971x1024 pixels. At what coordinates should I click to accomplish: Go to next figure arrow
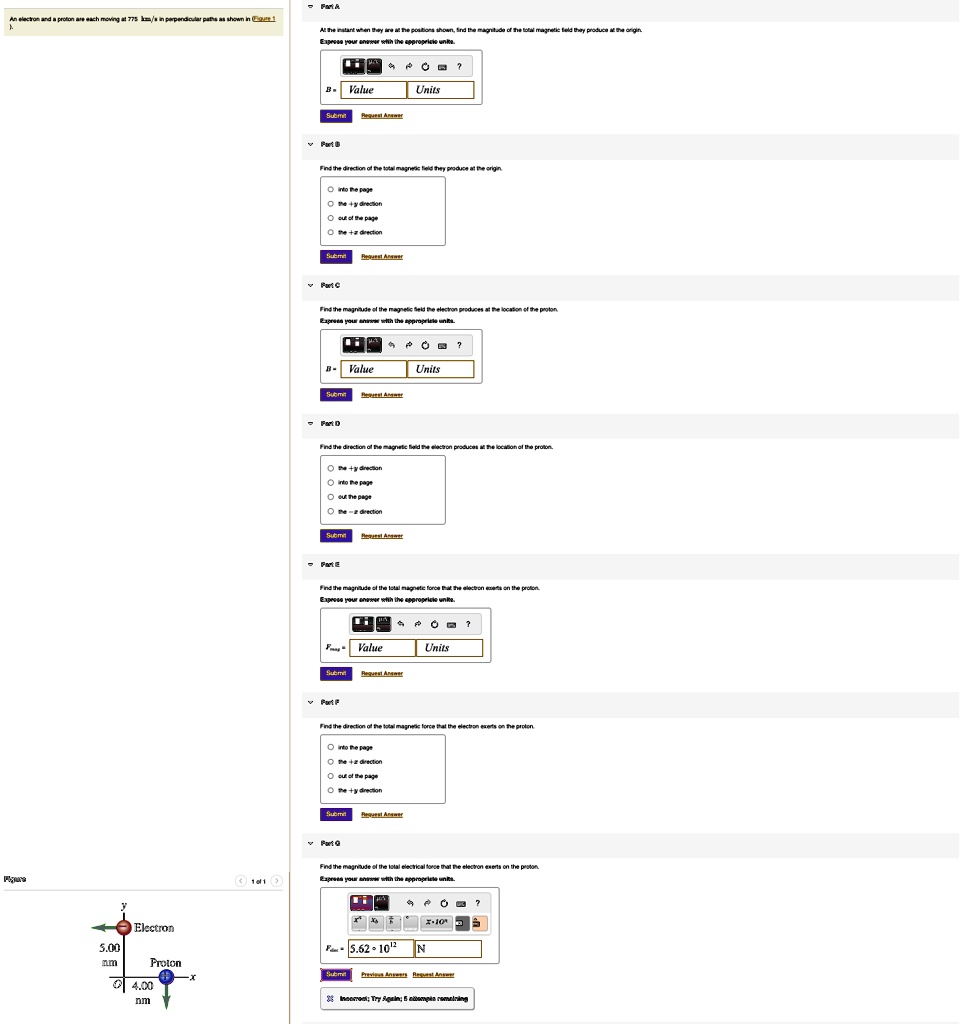tap(277, 881)
